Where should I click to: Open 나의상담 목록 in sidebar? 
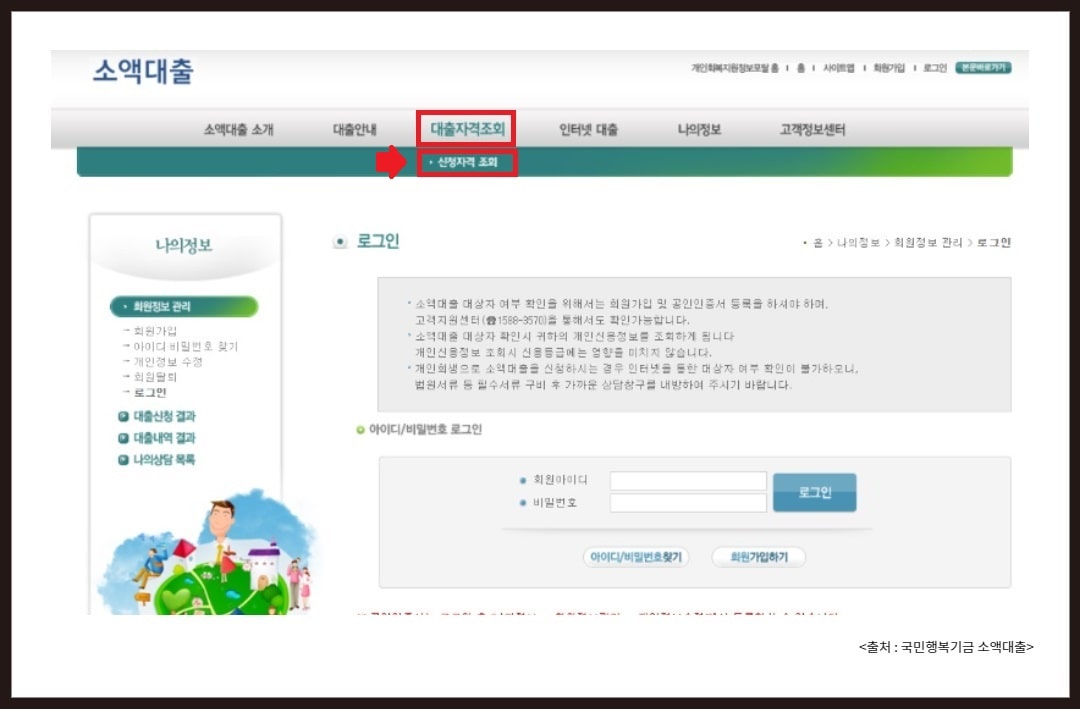click(x=164, y=460)
